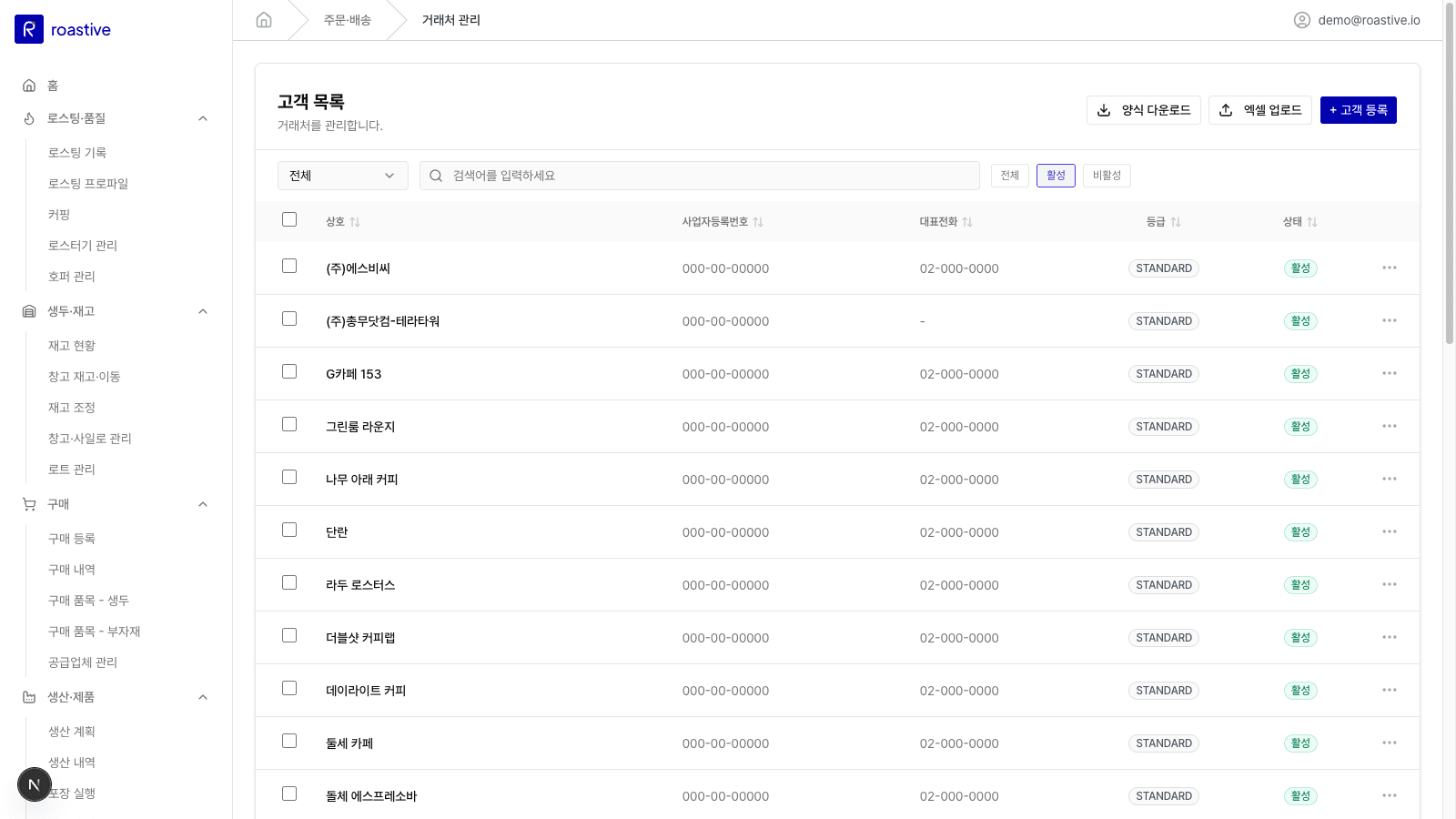Show 전체 status filter
This screenshot has width=1456, height=819.
coord(1010,176)
